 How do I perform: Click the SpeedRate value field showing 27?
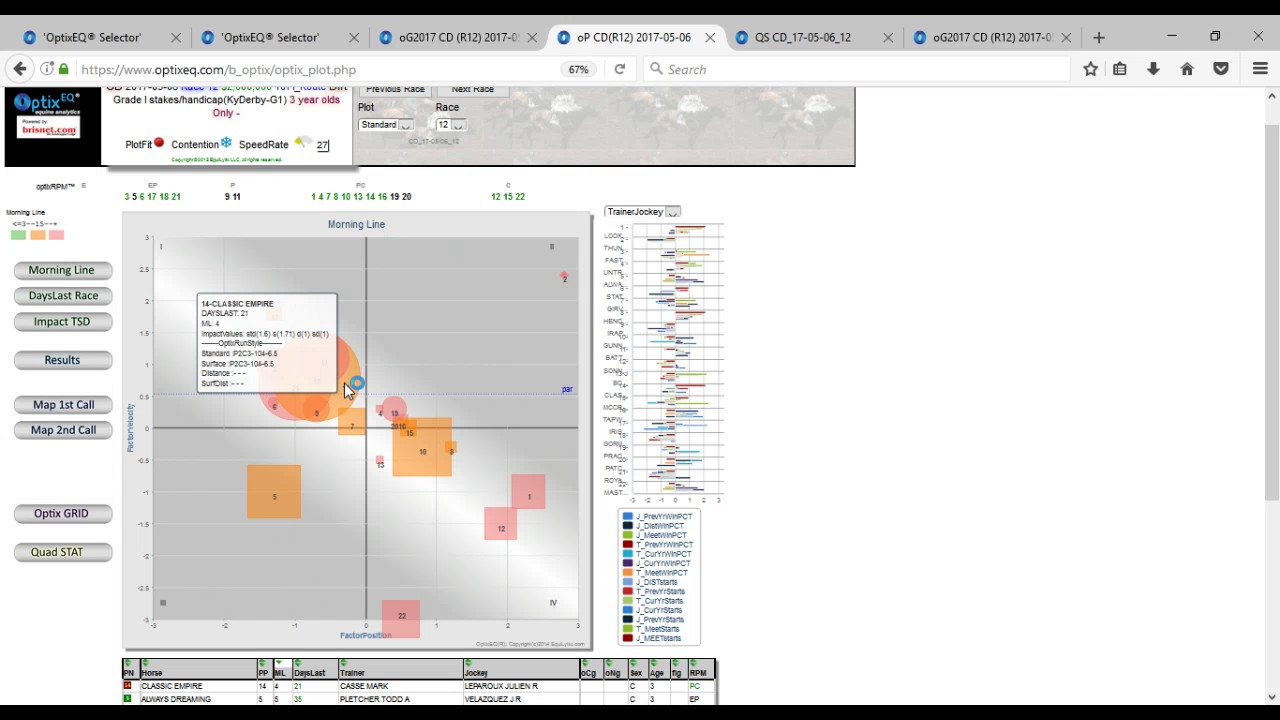pos(323,145)
